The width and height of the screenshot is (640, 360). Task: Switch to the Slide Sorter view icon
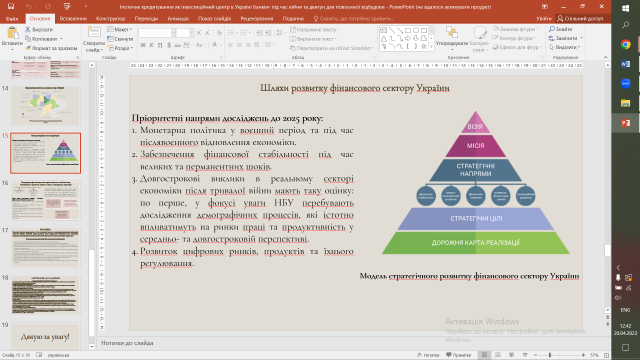(498, 355)
